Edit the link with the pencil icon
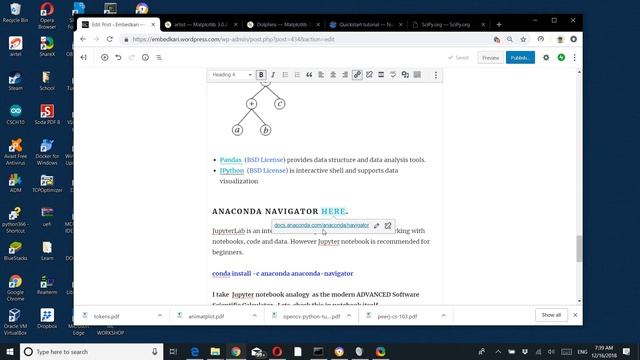This screenshot has width=640, height=360. point(377,226)
